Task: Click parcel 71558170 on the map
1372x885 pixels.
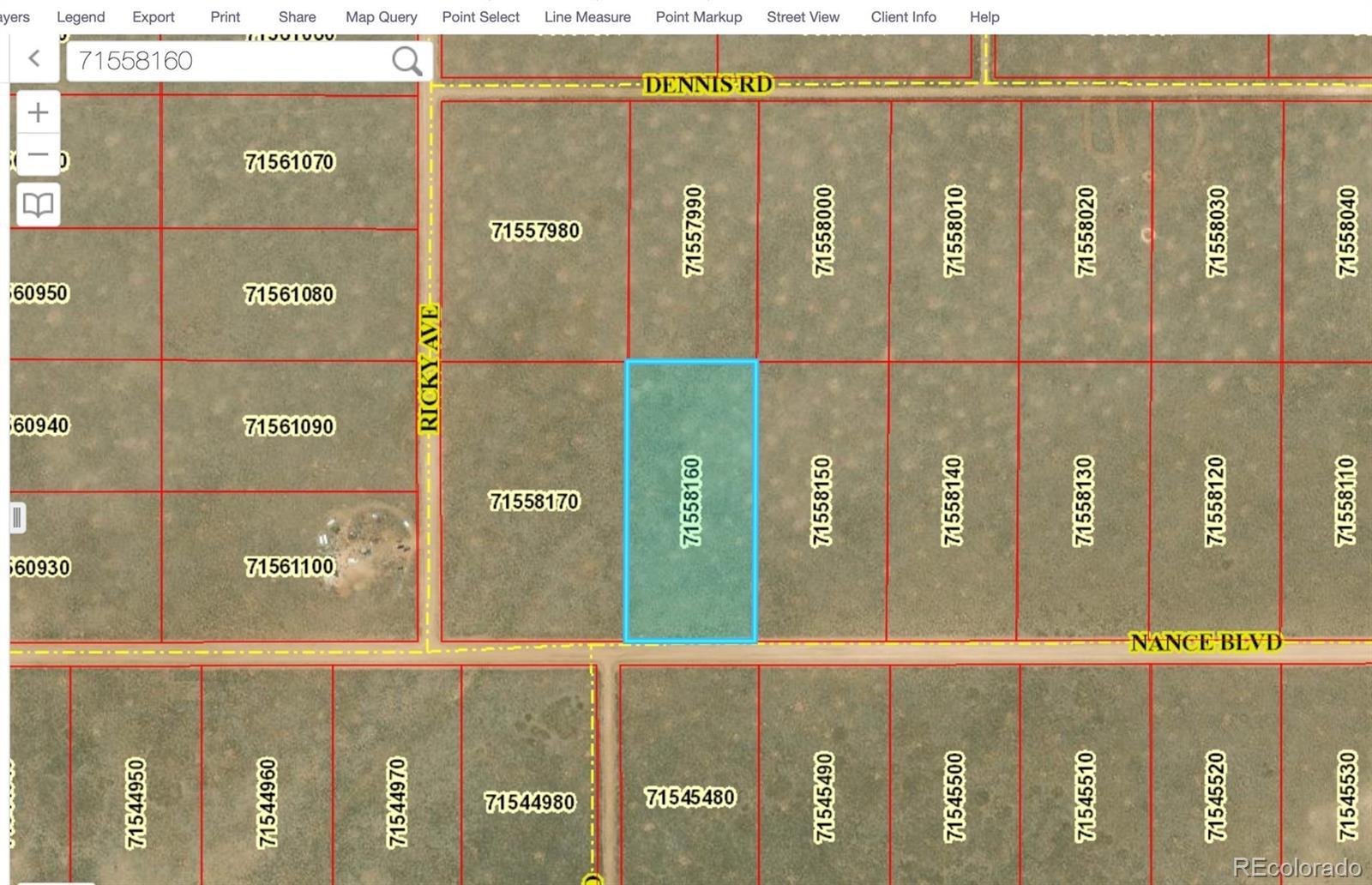Action: click(533, 501)
